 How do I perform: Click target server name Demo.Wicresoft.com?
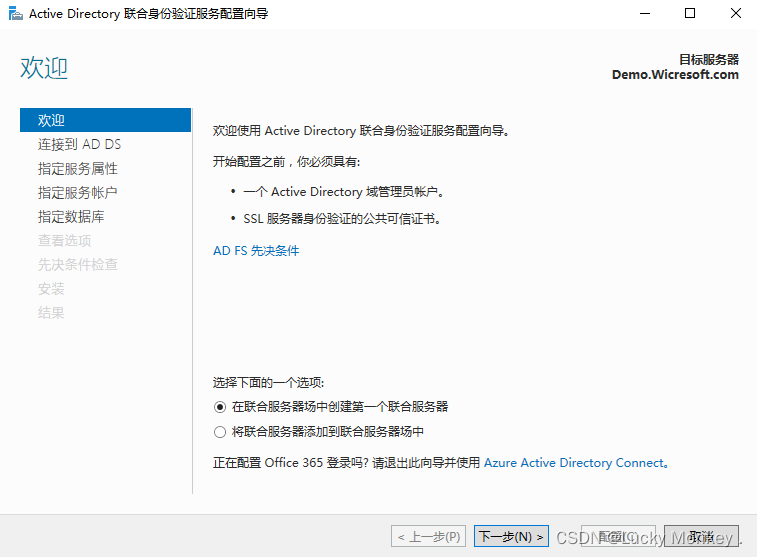click(675, 75)
